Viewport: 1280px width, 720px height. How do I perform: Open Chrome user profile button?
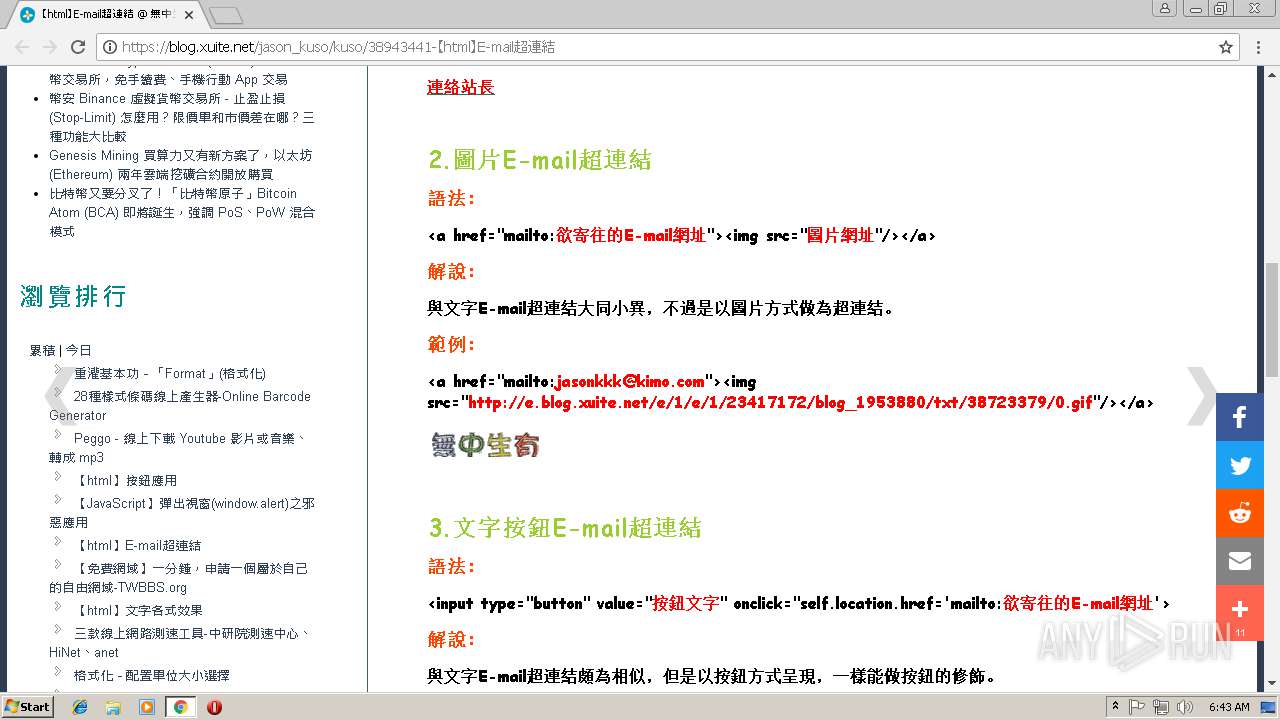click(x=1165, y=8)
